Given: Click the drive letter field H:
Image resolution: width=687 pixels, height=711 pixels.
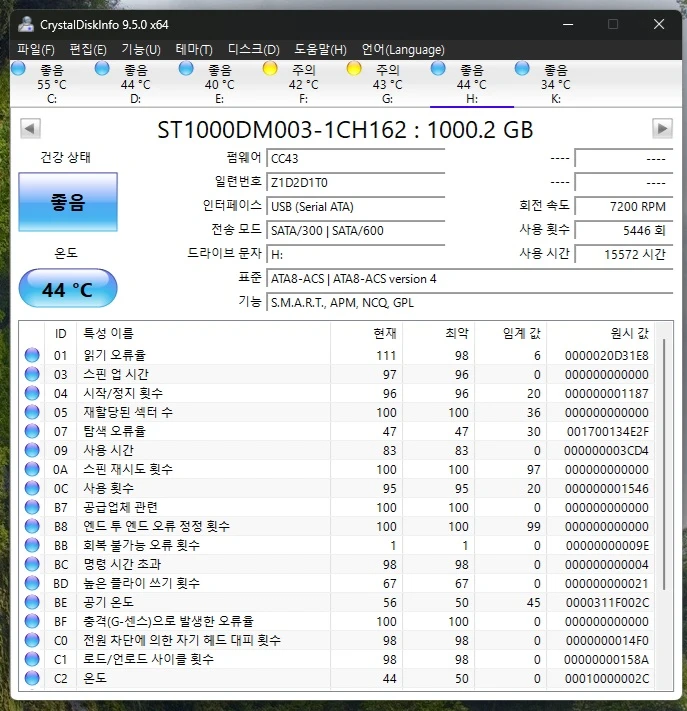Looking at the screenshot, I should [x=356, y=254].
